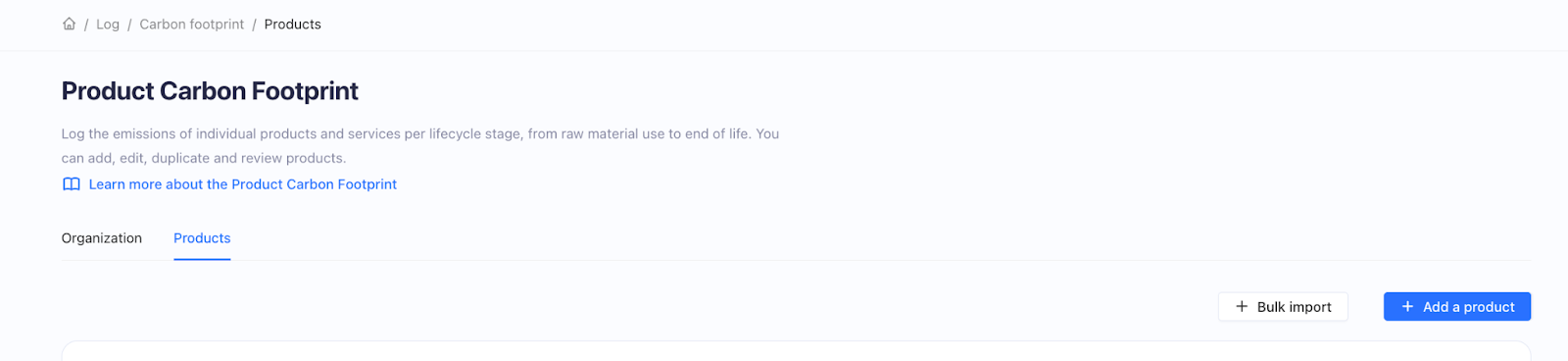Open the Log breadcrumb link
The height and width of the screenshot is (361, 1568).
[x=108, y=25]
